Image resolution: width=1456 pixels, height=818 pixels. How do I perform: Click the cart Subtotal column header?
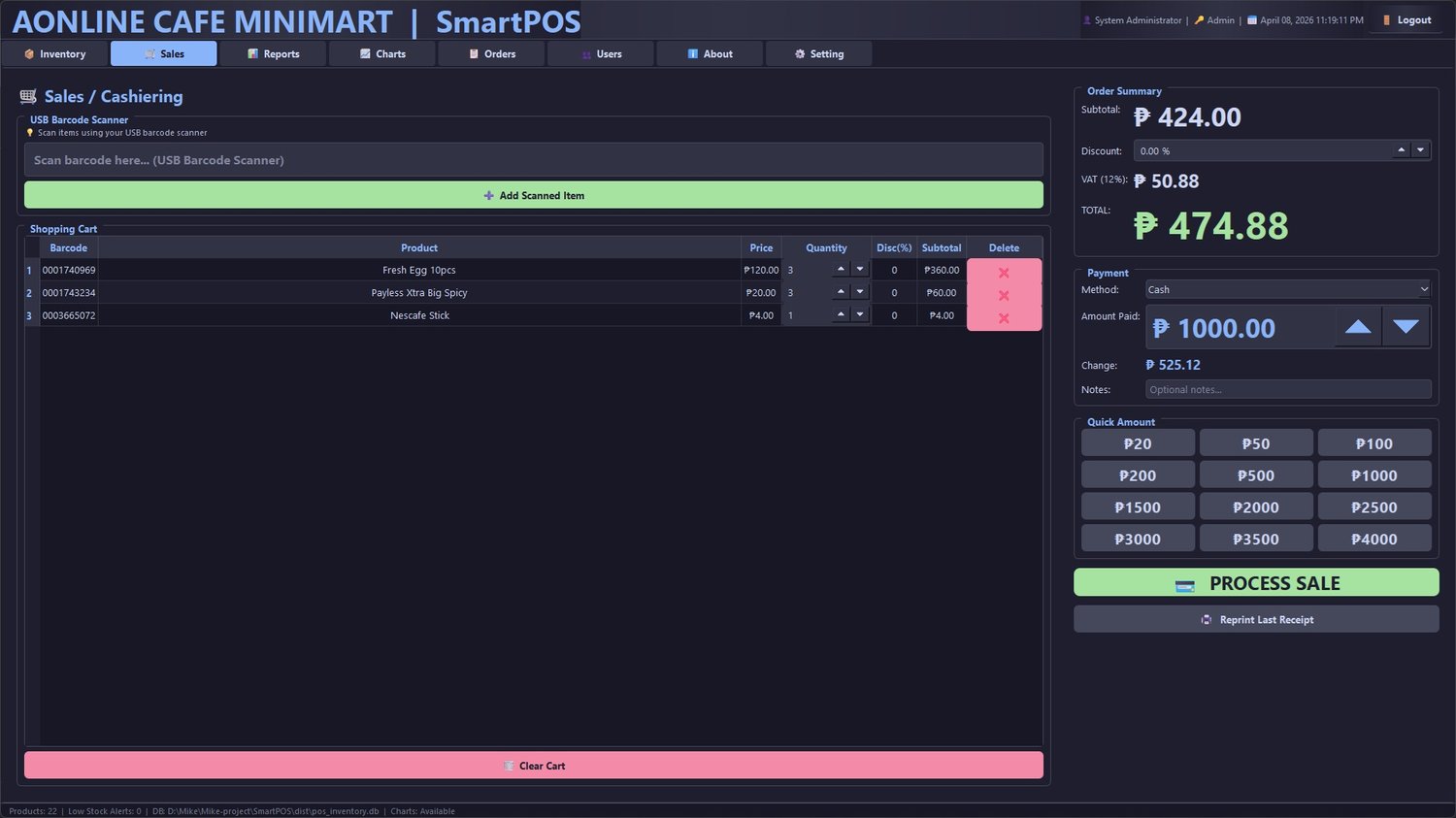[942, 247]
